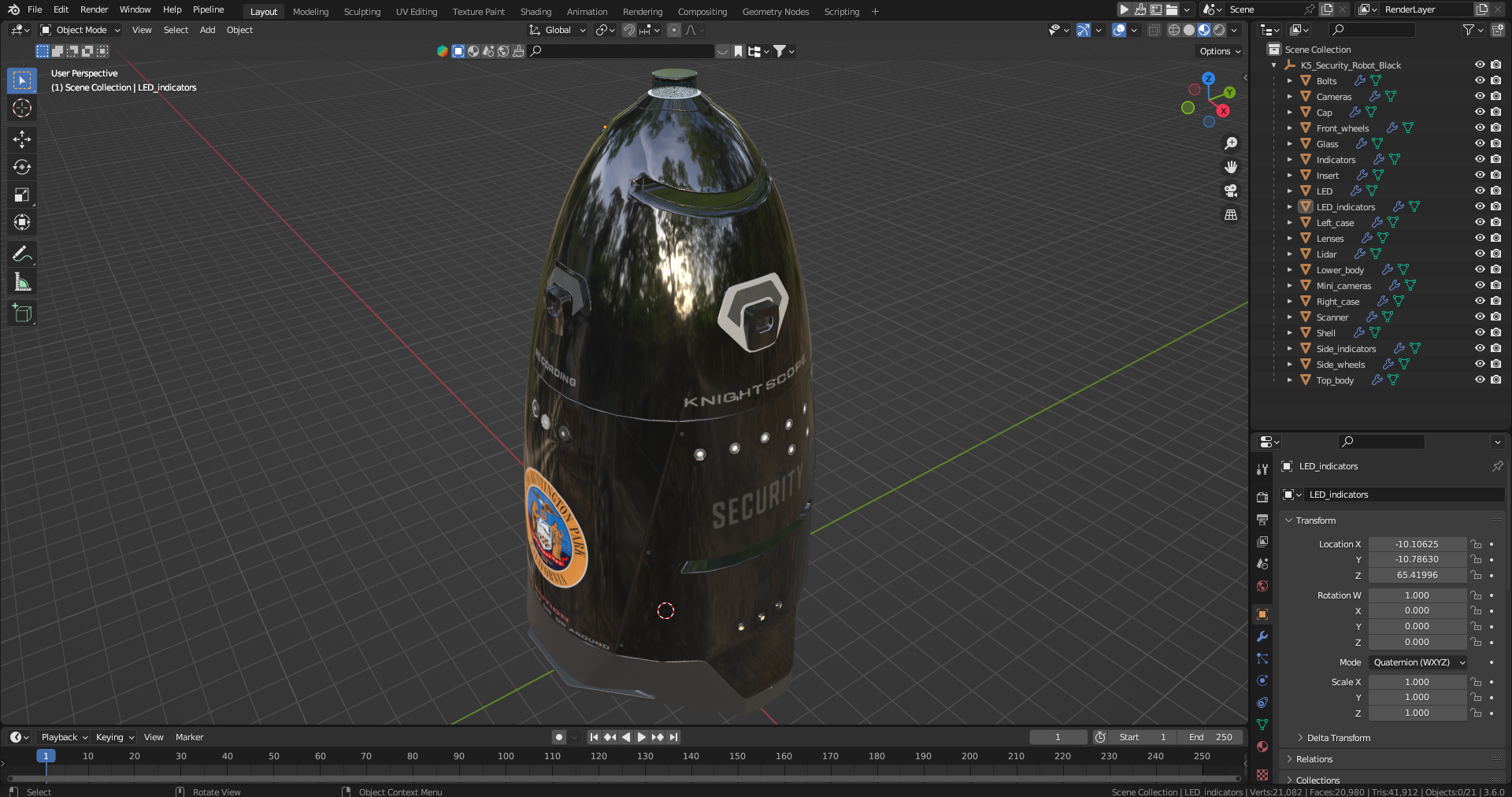
Task: Switch to solid viewport shading
Action: point(1189,30)
